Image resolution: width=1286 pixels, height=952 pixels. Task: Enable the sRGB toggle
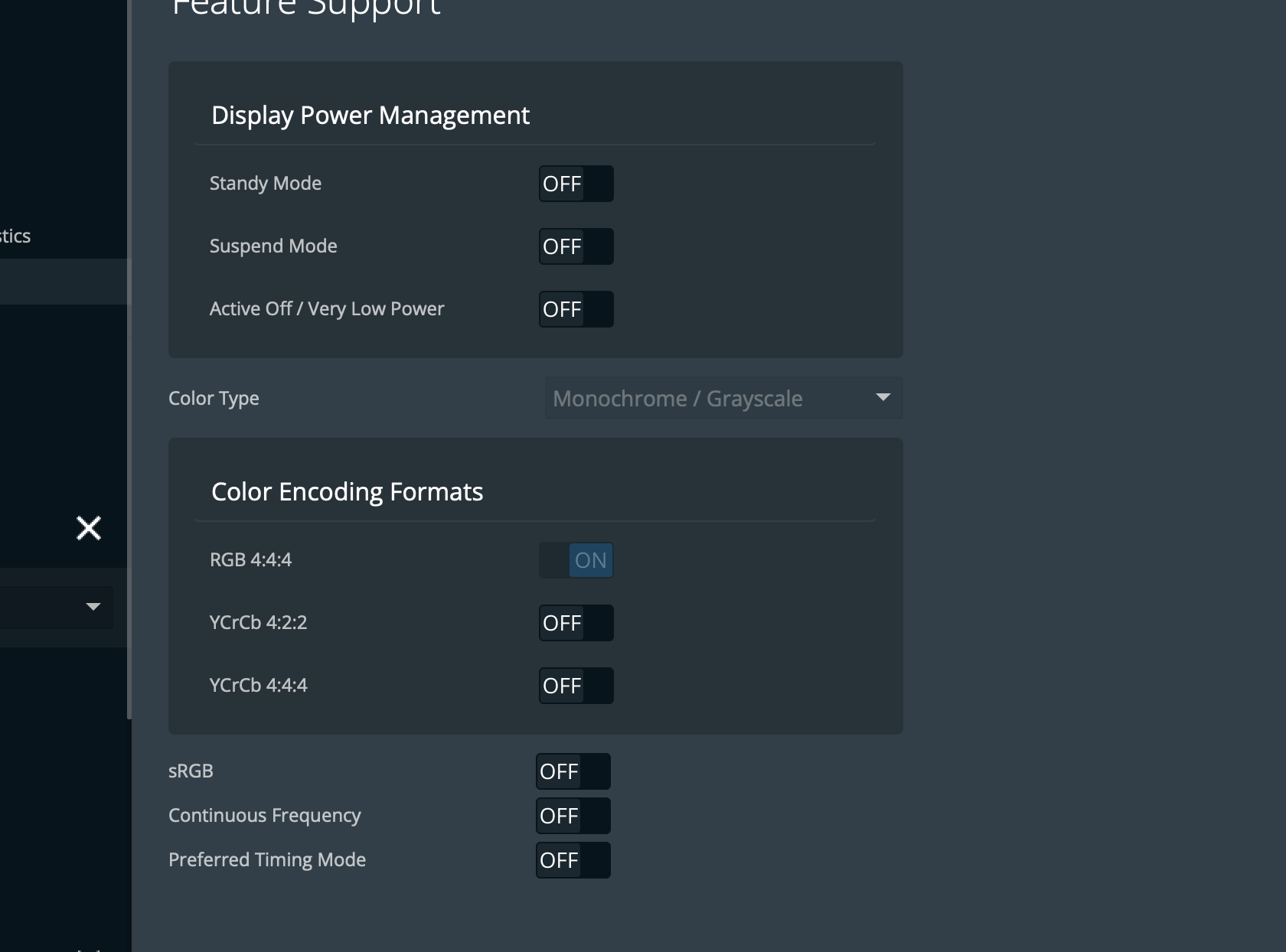(x=573, y=771)
